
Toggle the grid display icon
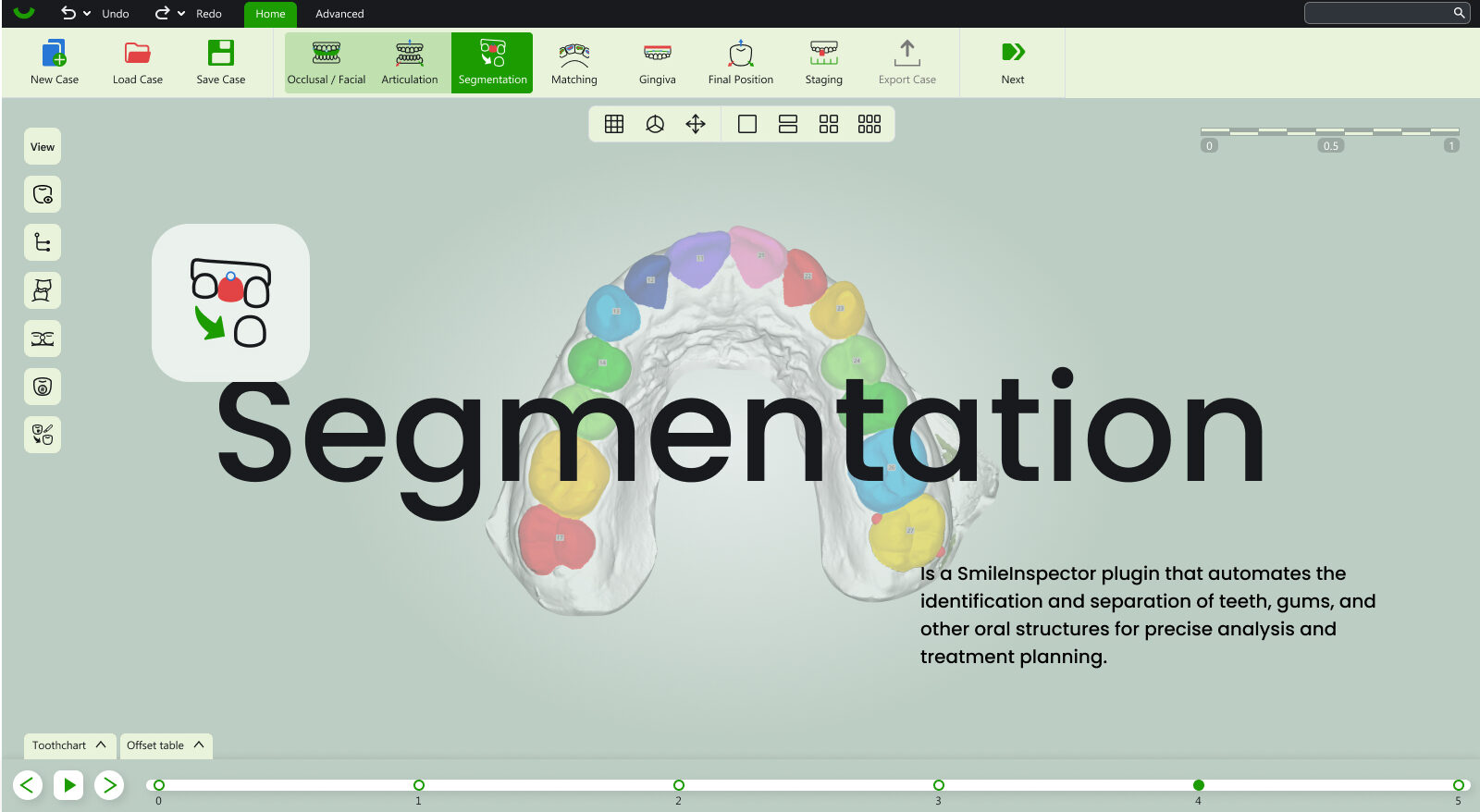(614, 124)
